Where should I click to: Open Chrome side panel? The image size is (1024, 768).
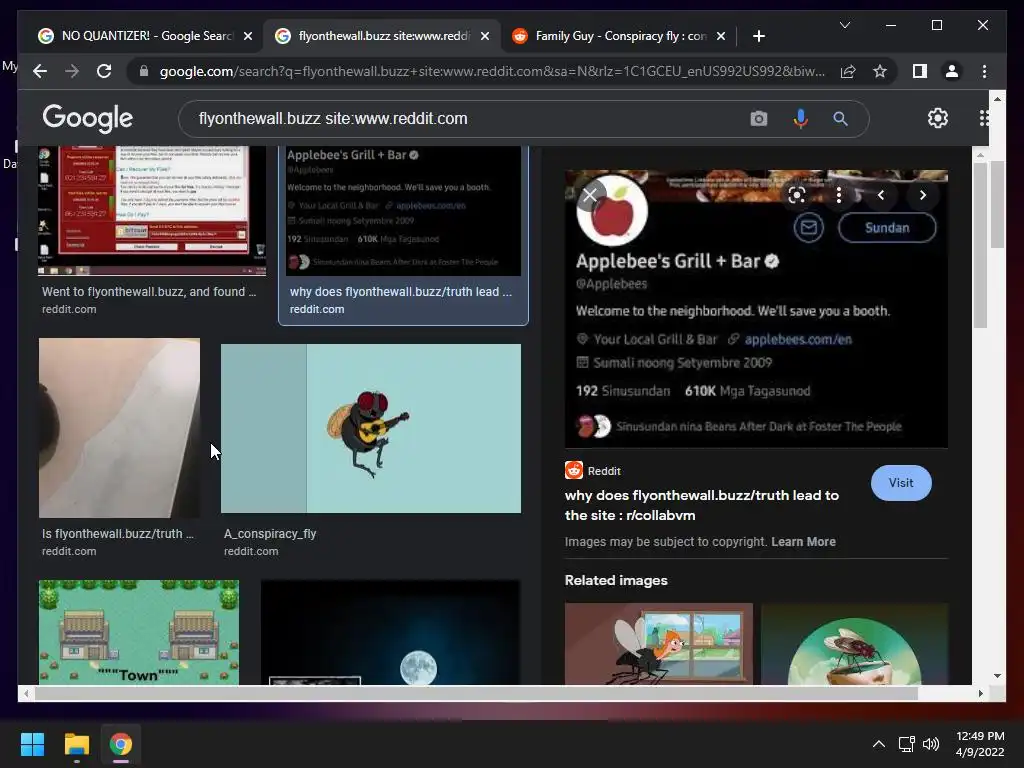[x=920, y=71]
